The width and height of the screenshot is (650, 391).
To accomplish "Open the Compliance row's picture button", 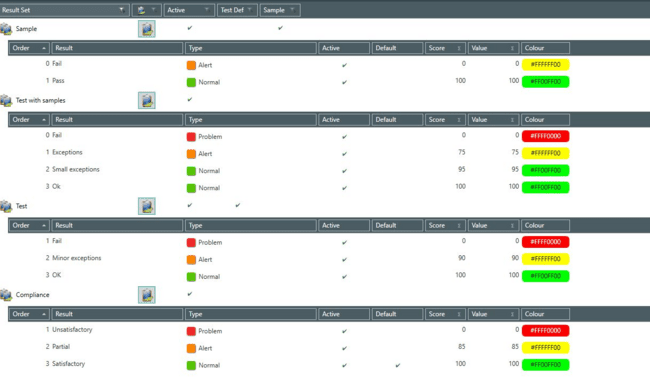I will click(147, 295).
